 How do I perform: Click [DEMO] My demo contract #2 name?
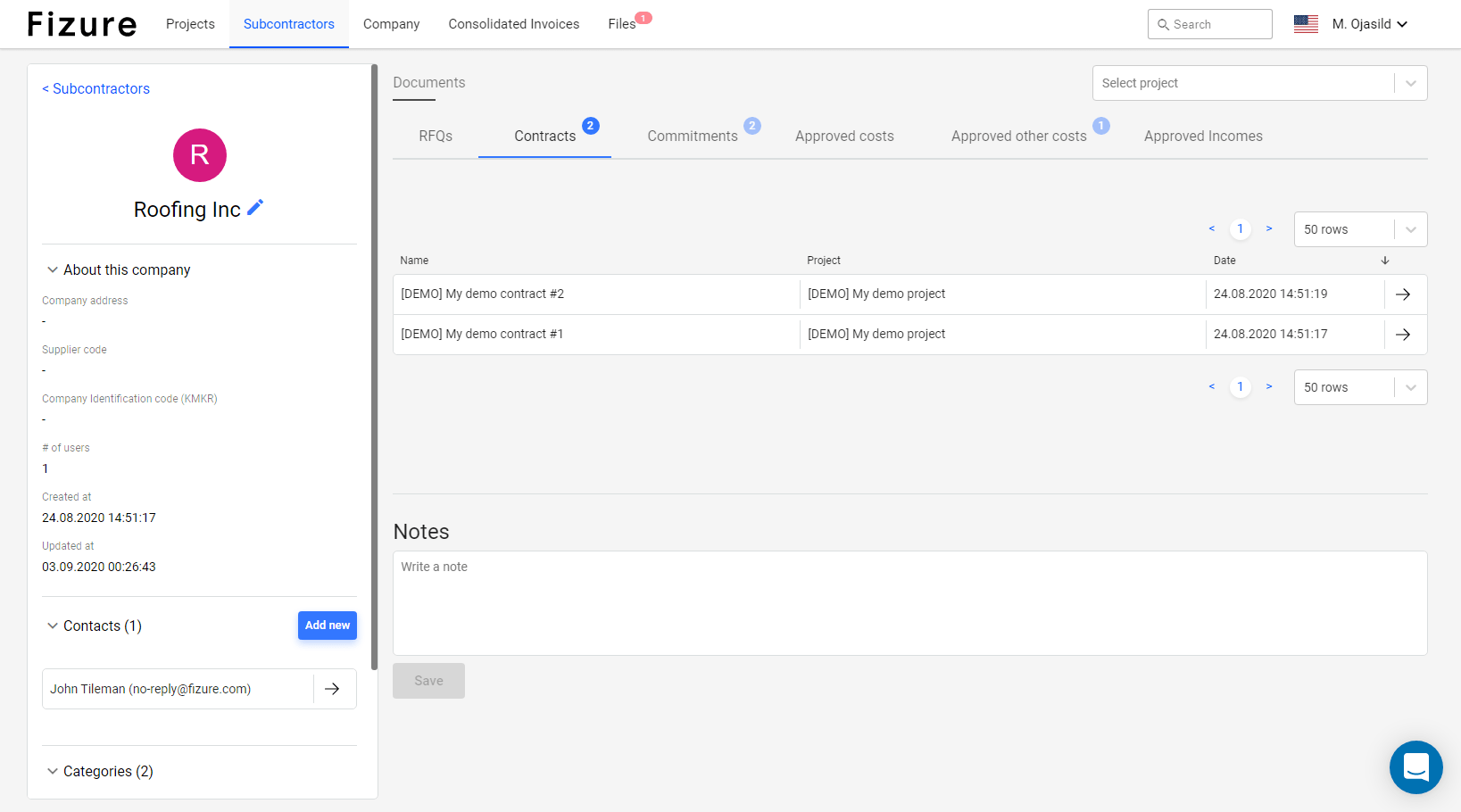coord(483,294)
